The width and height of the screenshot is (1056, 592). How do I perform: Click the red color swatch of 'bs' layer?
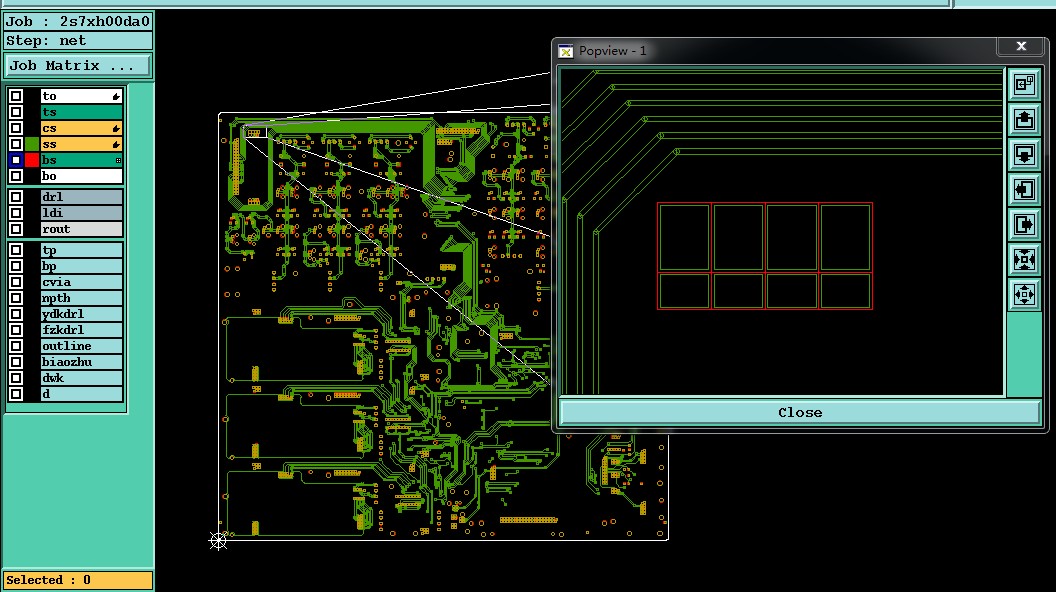point(32,160)
